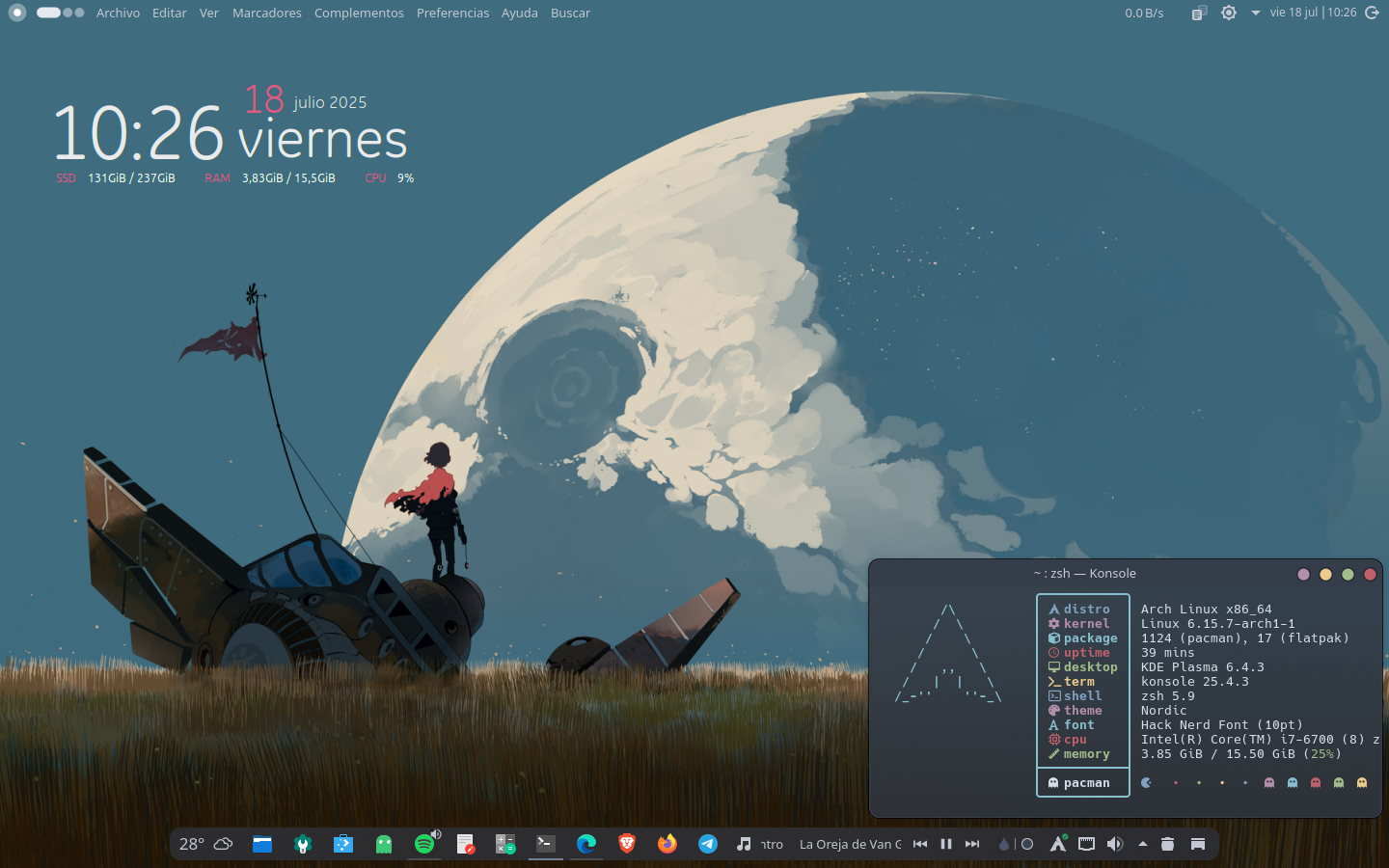
Task: Open the text editor icon in dock
Action: point(465,844)
